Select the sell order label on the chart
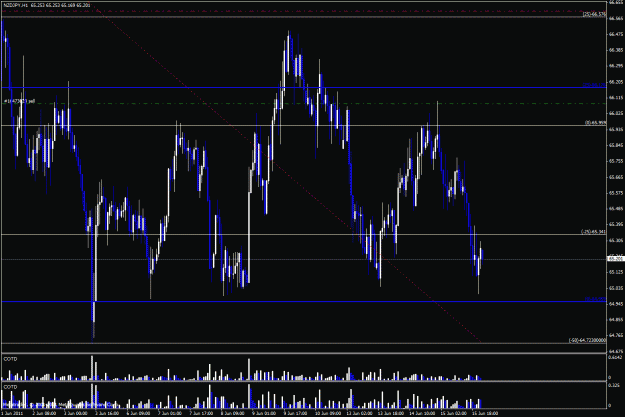The image size is (625, 417). (x=19, y=101)
